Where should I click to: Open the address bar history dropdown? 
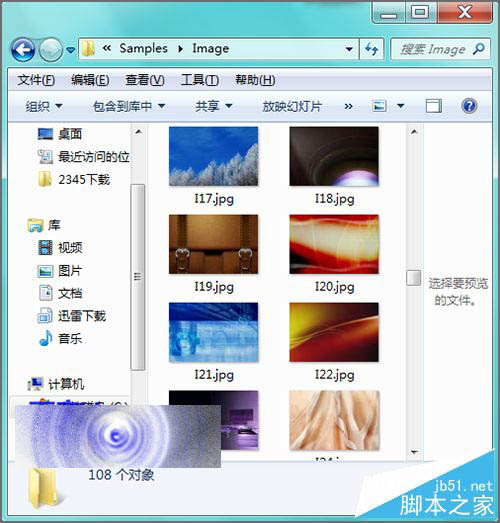349,49
